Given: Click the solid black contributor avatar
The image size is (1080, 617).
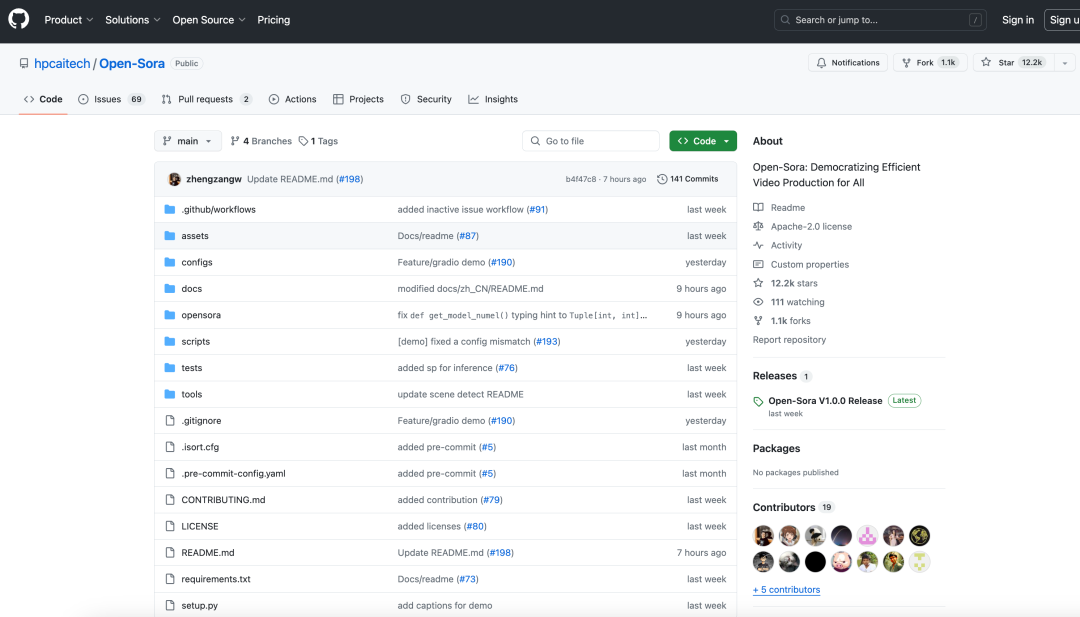Looking at the screenshot, I should click(816, 562).
